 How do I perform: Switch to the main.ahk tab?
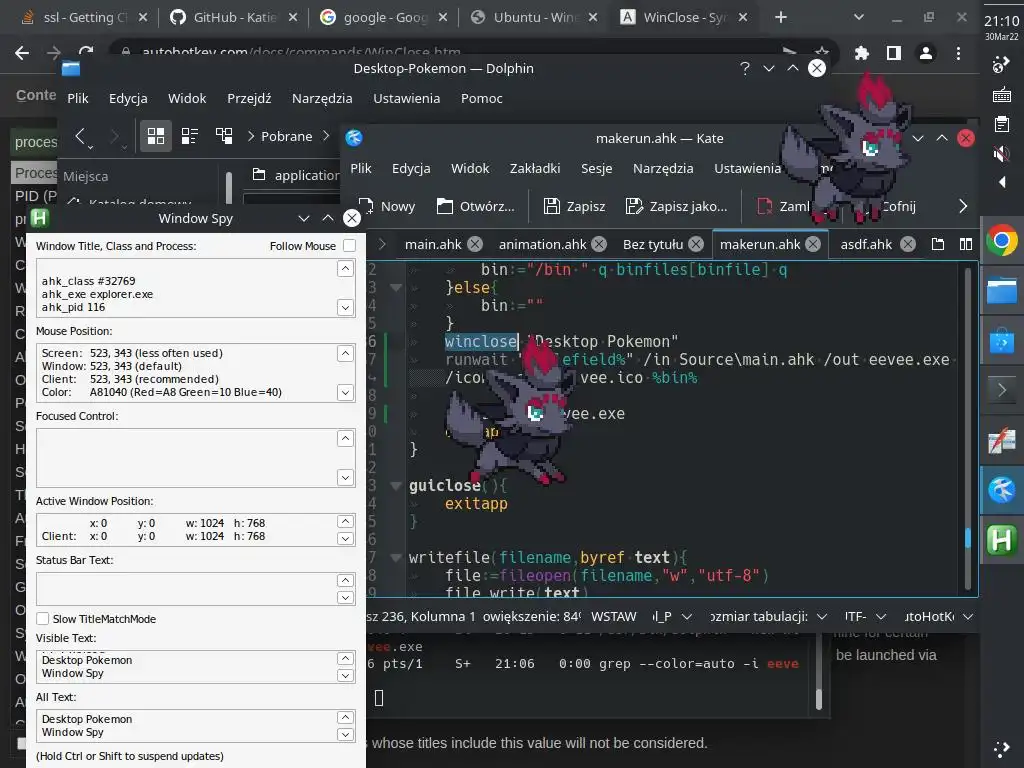click(432, 244)
